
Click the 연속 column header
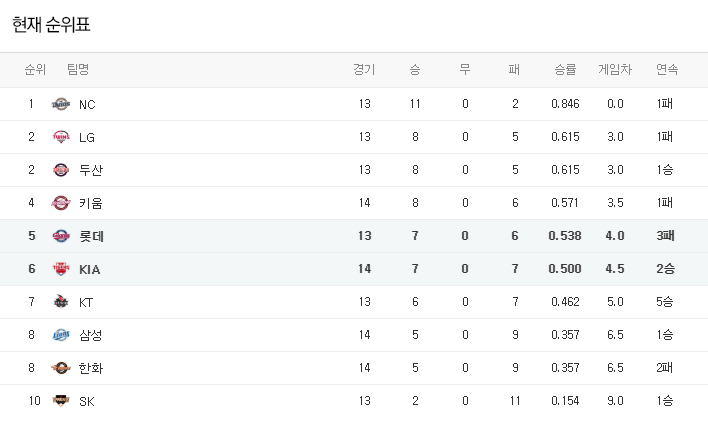pos(666,70)
